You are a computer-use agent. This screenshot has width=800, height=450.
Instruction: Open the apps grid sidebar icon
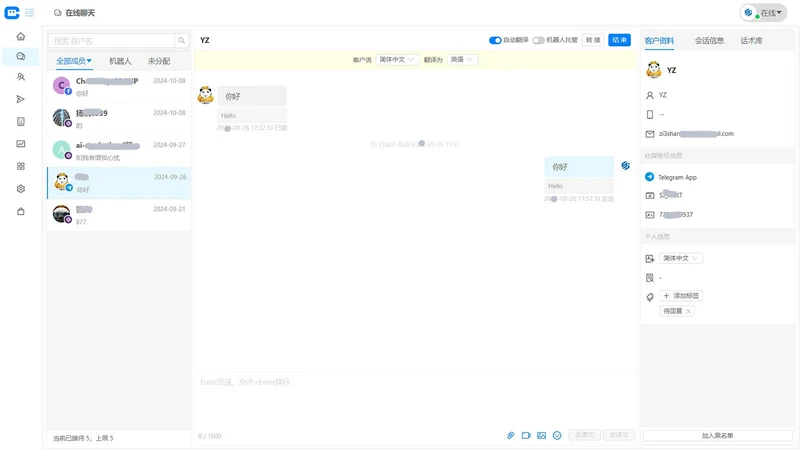tap(20, 166)
